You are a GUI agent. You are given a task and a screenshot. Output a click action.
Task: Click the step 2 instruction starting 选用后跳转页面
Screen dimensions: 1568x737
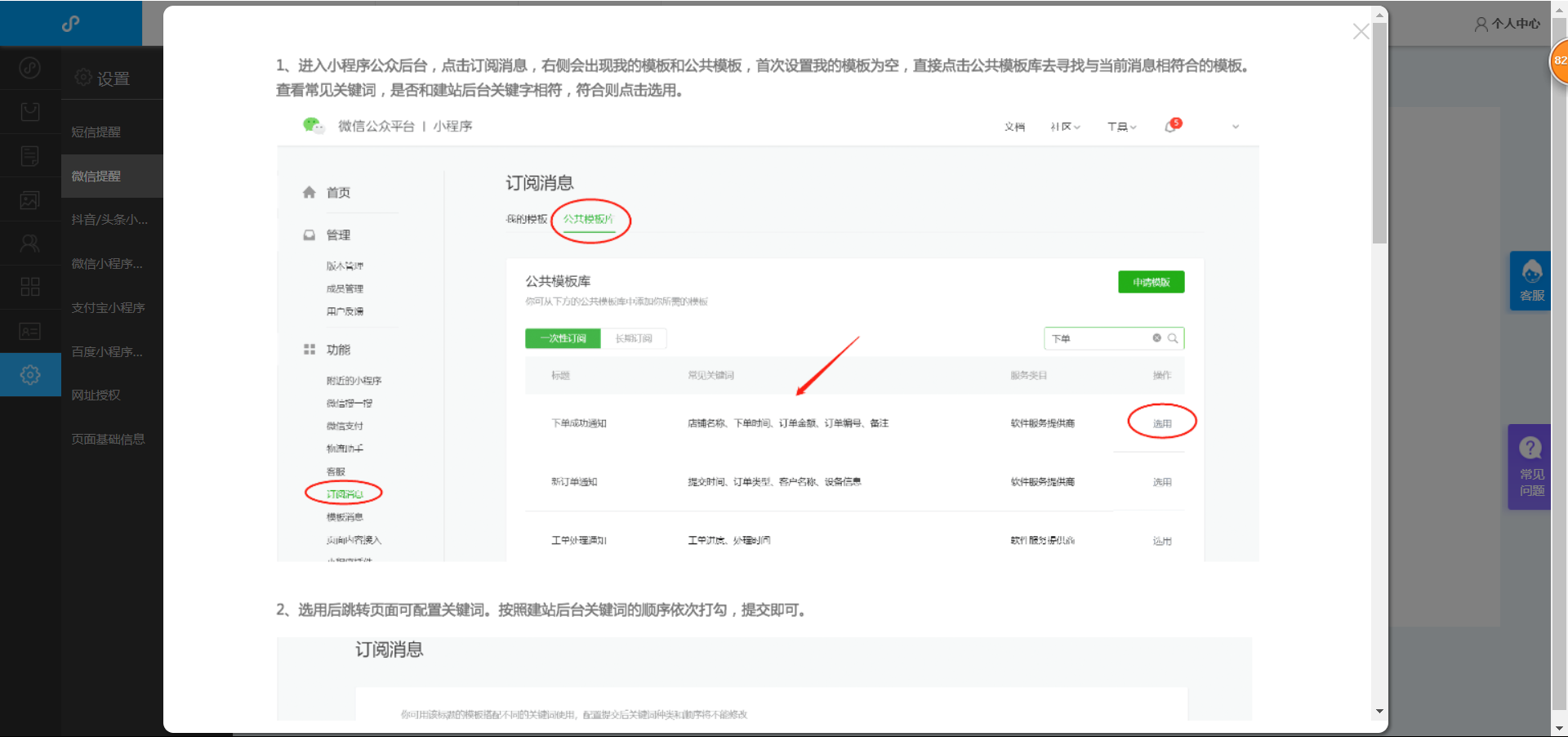[x=542, y=610]
